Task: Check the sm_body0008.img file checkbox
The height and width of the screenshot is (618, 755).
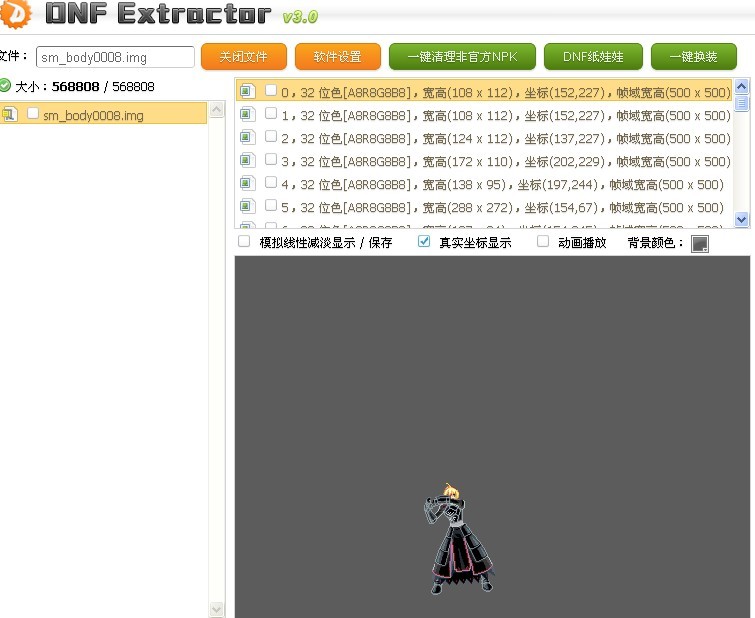Action: pos(33,113)
